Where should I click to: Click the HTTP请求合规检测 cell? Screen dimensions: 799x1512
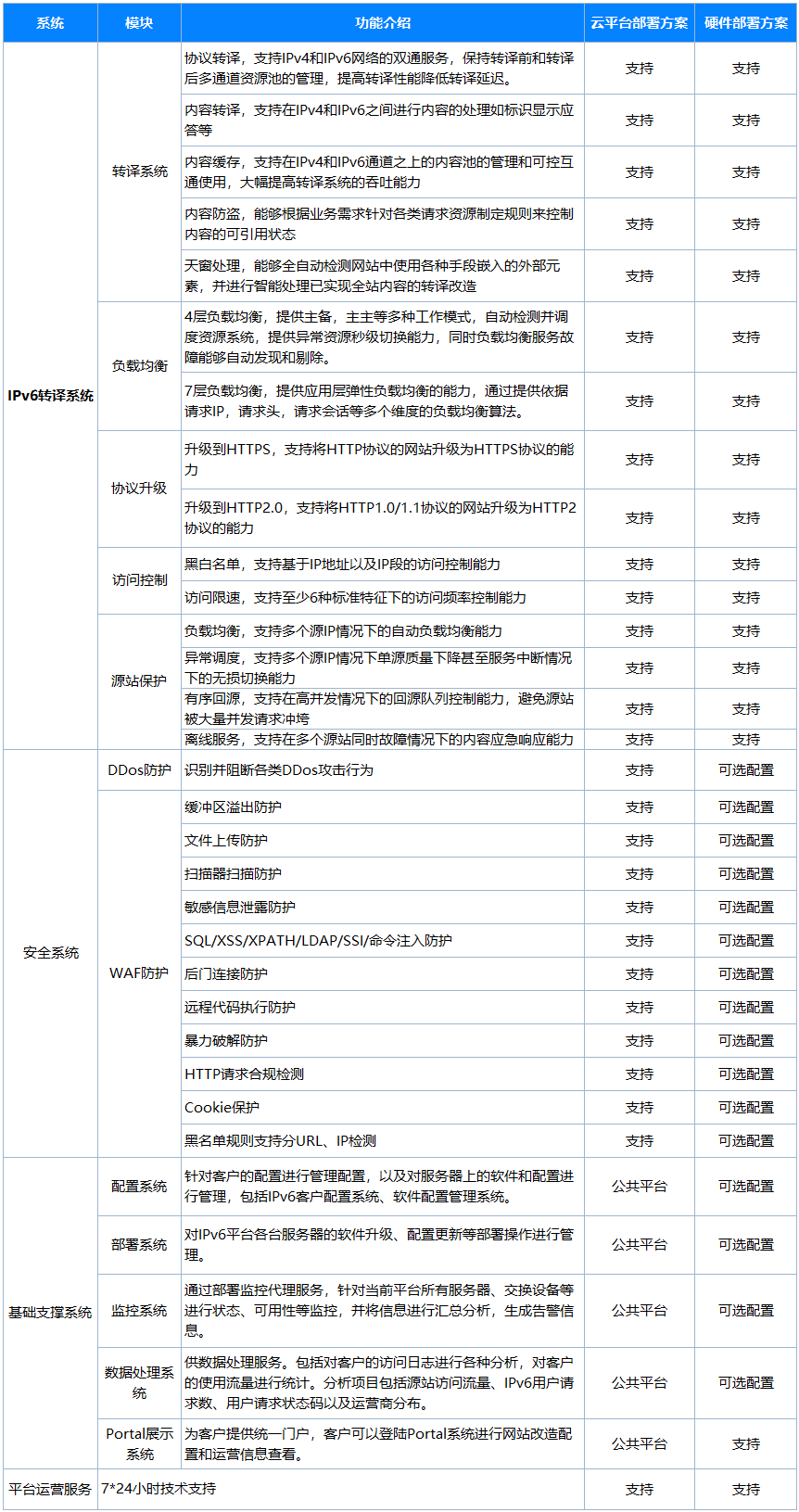pyautogui.click(x=383, y=1074)
